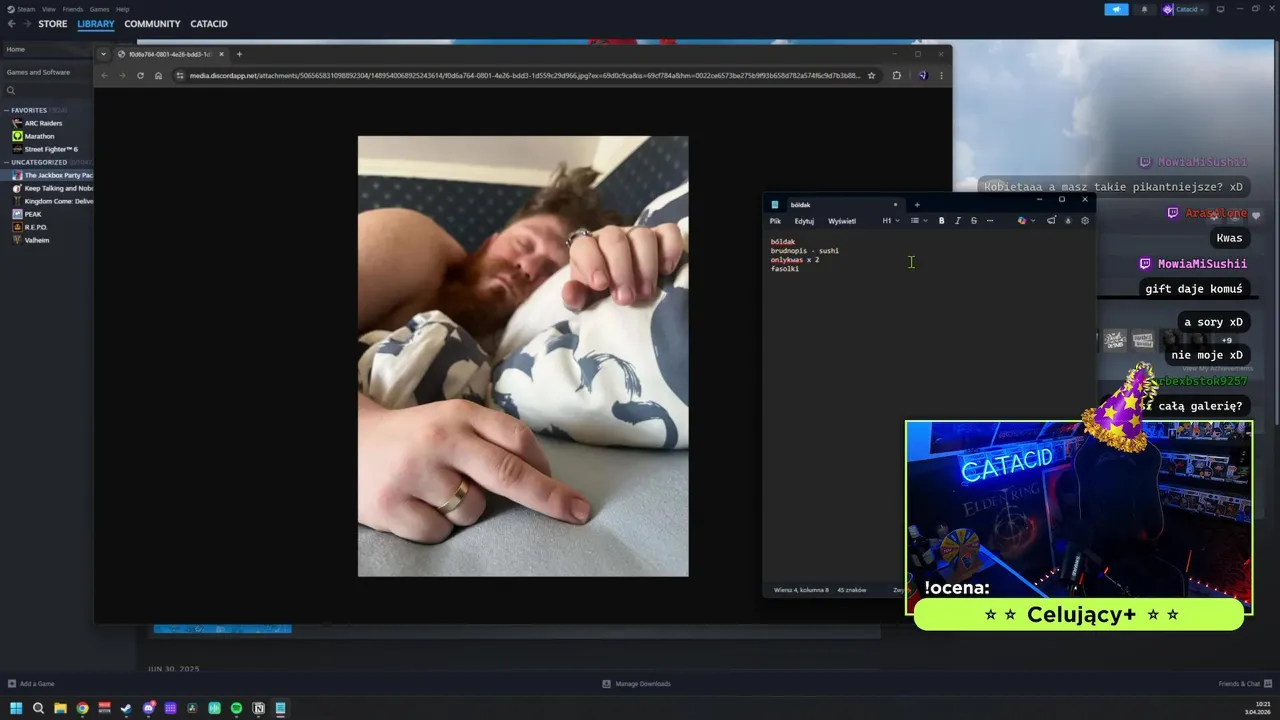The width and height of the screenshot is (1280, 720).
Task: Select PEAK in the library
Action: (x=33, y=214)
